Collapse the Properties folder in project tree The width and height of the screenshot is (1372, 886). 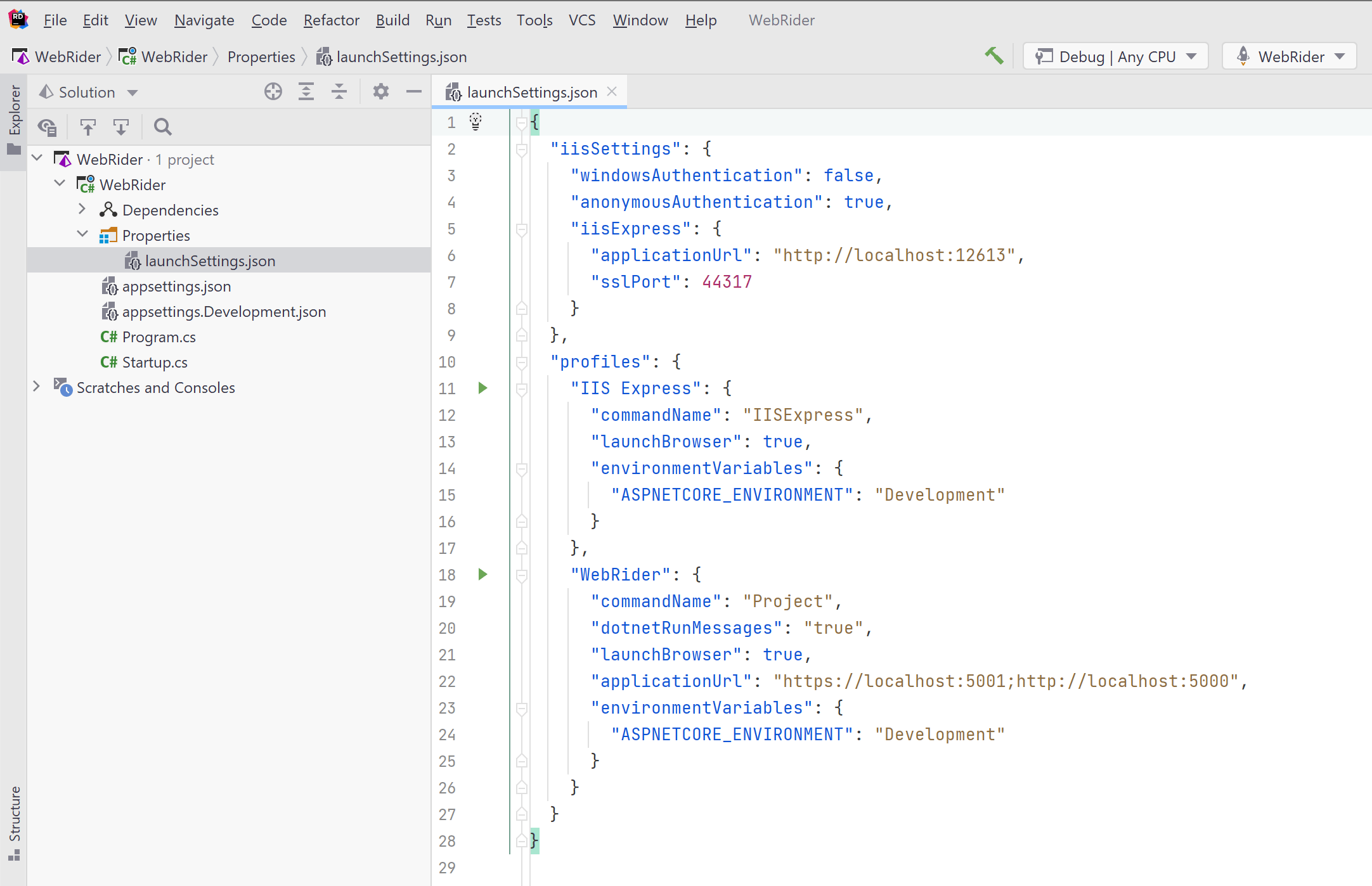pyautogui.click(x=82, y=234)
